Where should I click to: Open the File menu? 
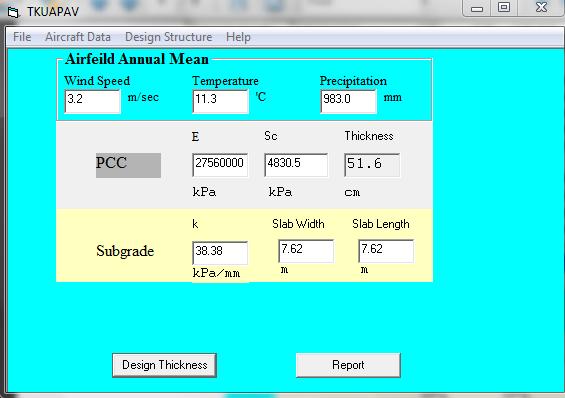[x=22, y=37]
